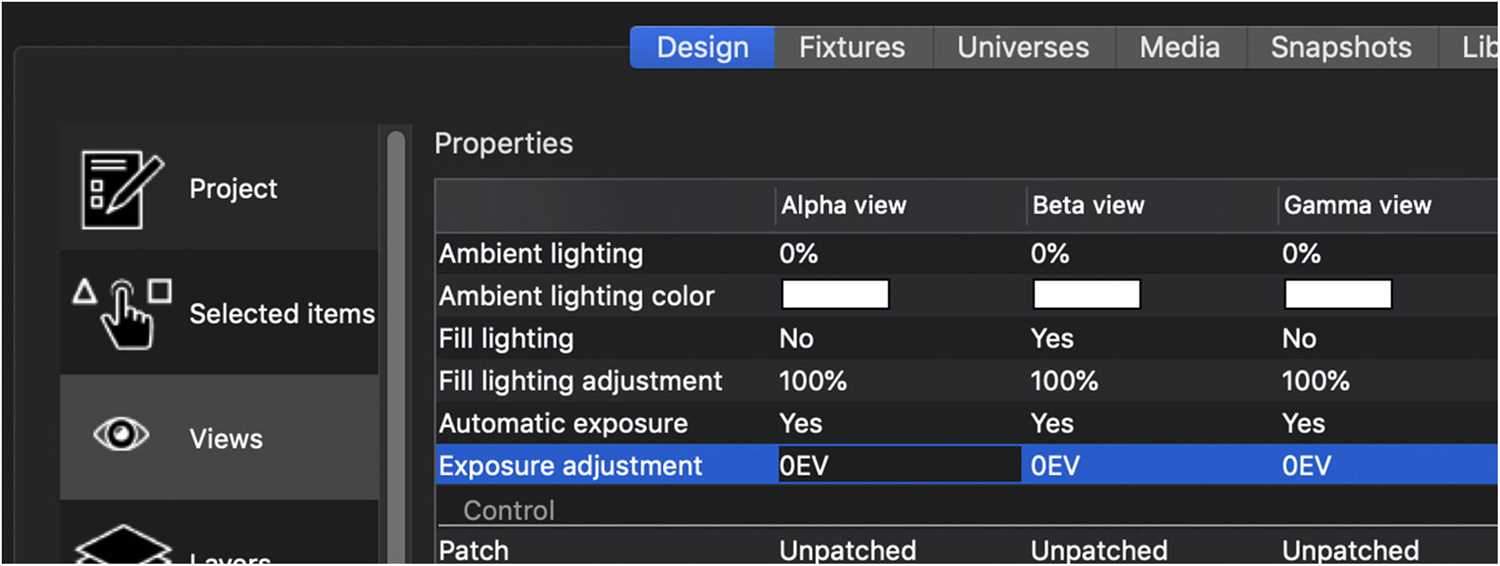Click Alpha view Exposure adjustment input field
The height and width of the screenshot is (566, 1500).
pos(900,466)
